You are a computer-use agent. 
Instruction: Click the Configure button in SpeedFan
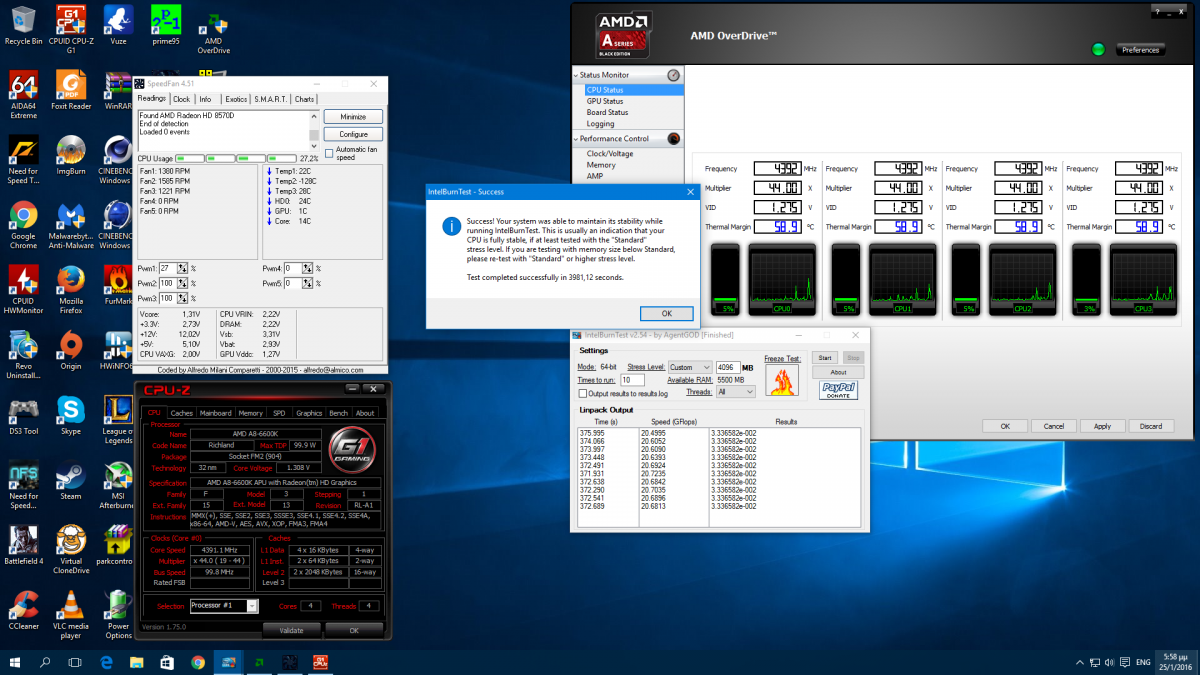[353, 133]
